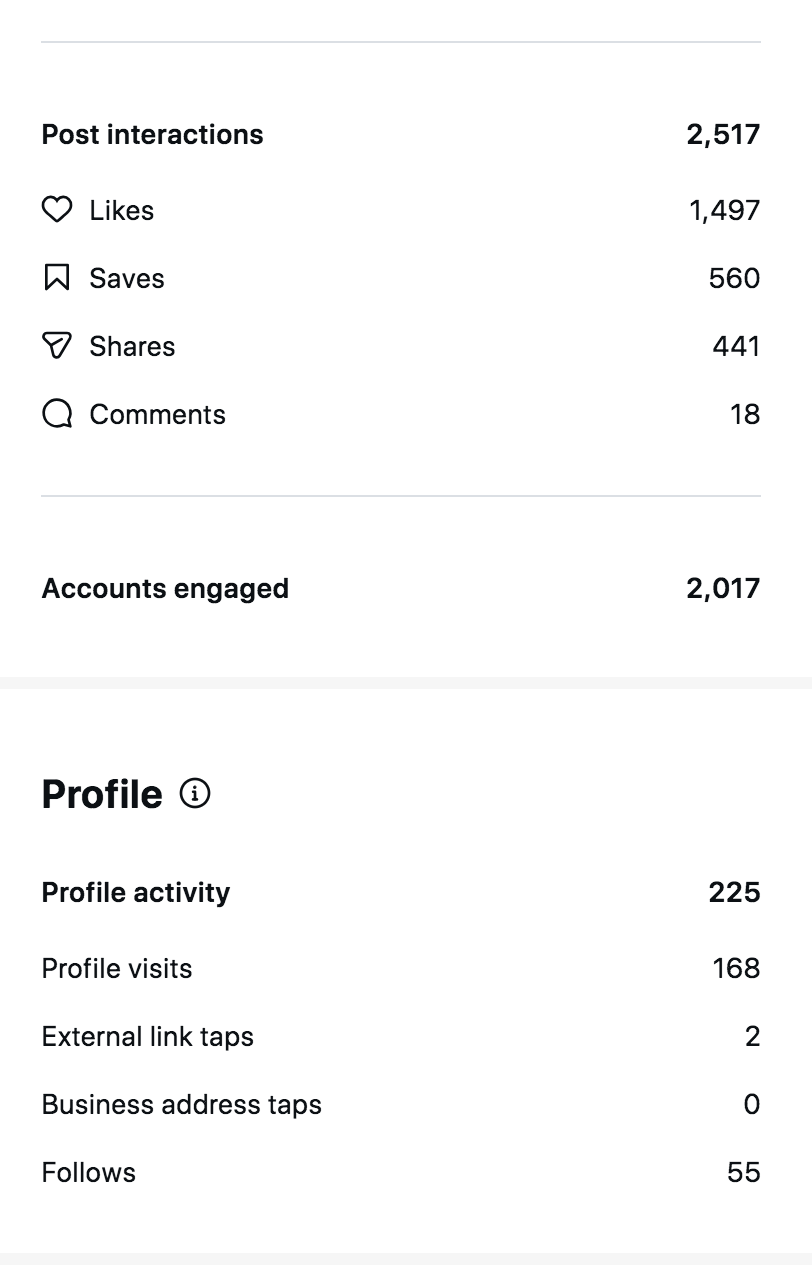This screenshot has height=1284, width=812.
Task: Click the Comments label
Action: 158,414
